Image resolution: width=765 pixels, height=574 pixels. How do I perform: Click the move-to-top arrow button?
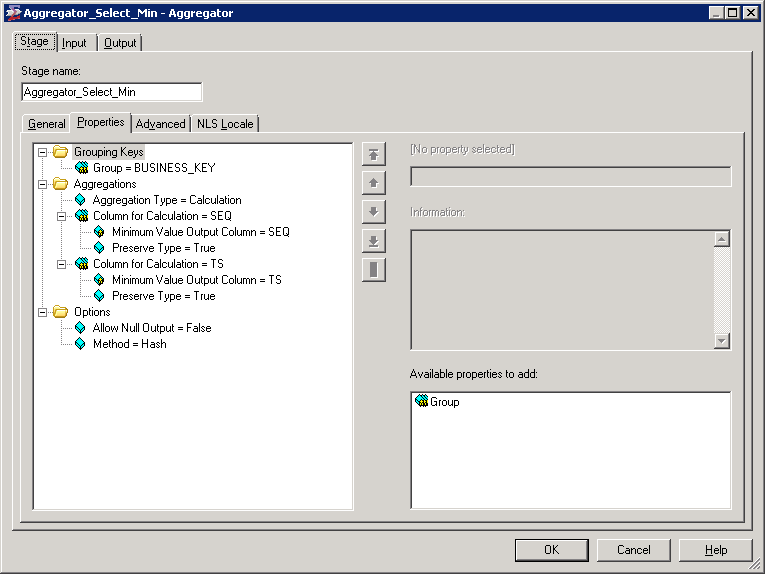(x=374, y=155)
